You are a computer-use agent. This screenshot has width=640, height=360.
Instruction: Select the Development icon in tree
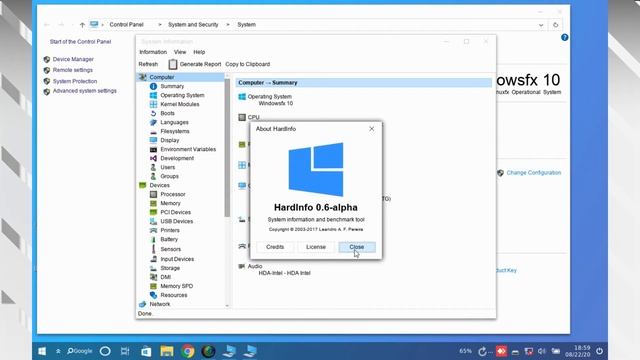coord(153,158)
